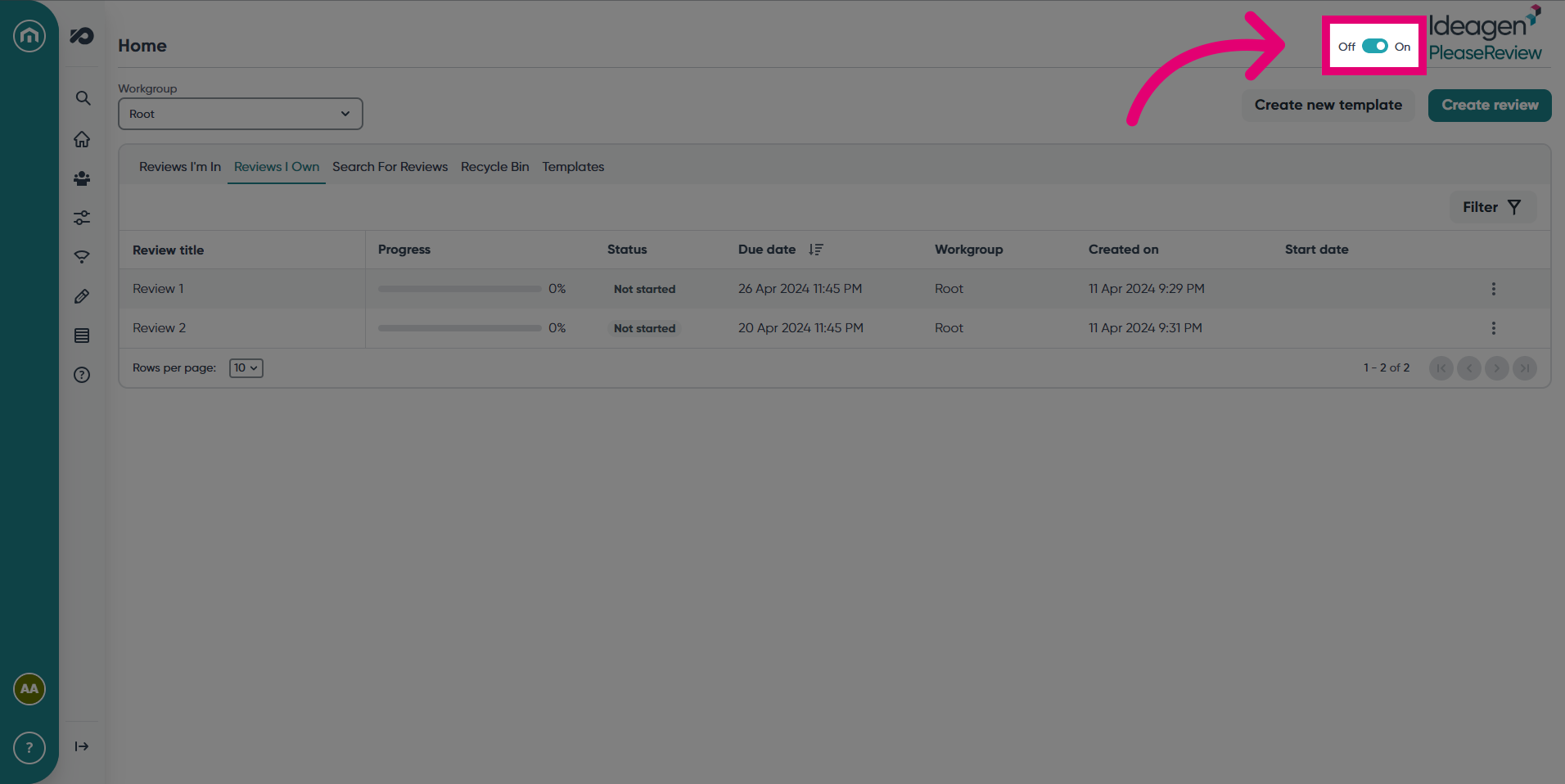Screen dimensions: 1565x784
Task: Click the Status column header
Action: pyautogui.click(x=627, y=250)
